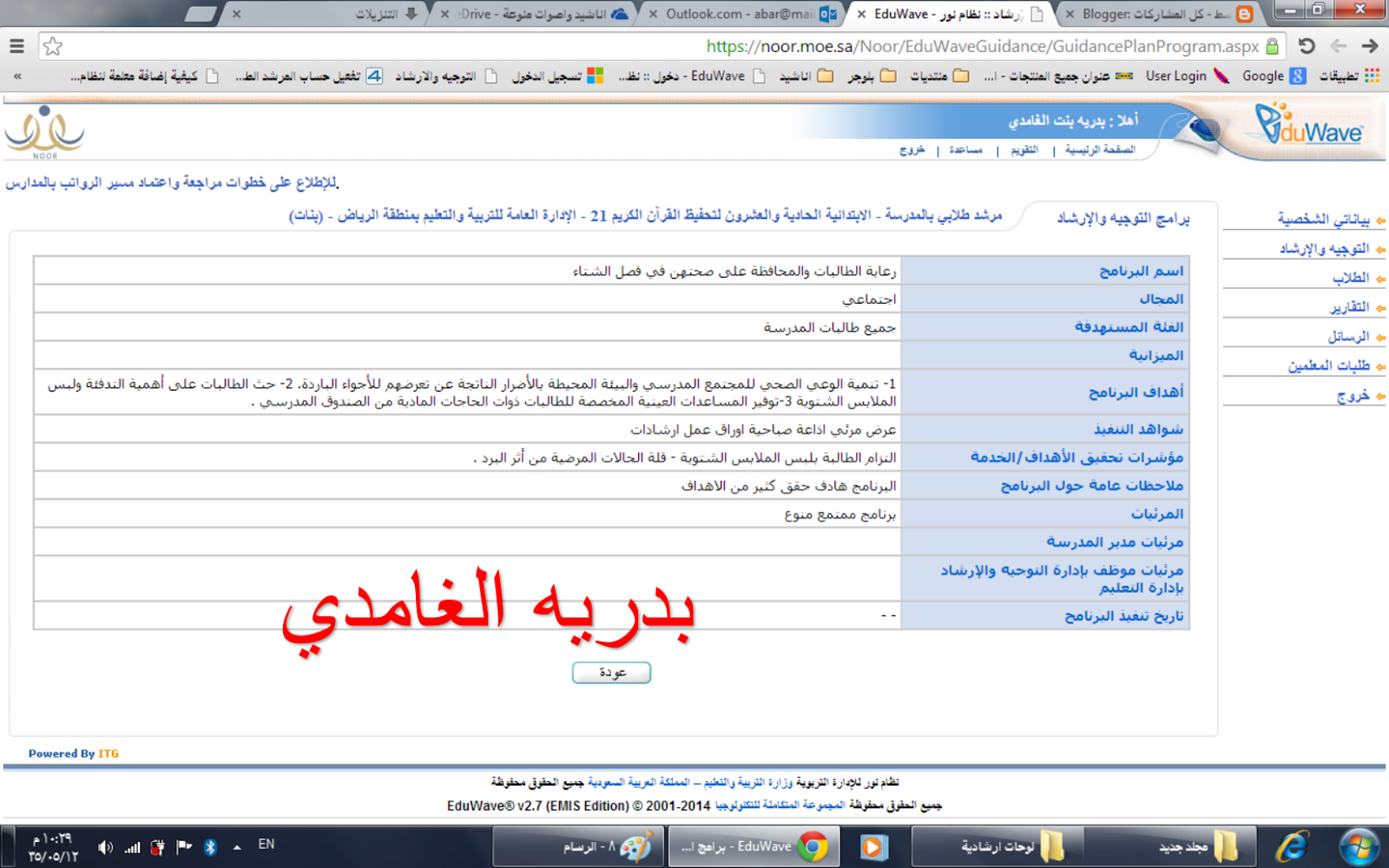Image resolution: width=1389 pixels, height=868 pixels.
Task: Open the بلوجر bookmarks folder
Action: [x=872, y=76]
